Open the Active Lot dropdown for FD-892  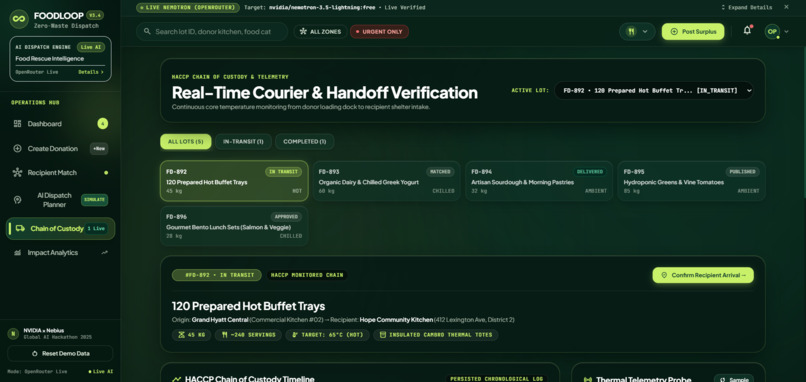654,90
